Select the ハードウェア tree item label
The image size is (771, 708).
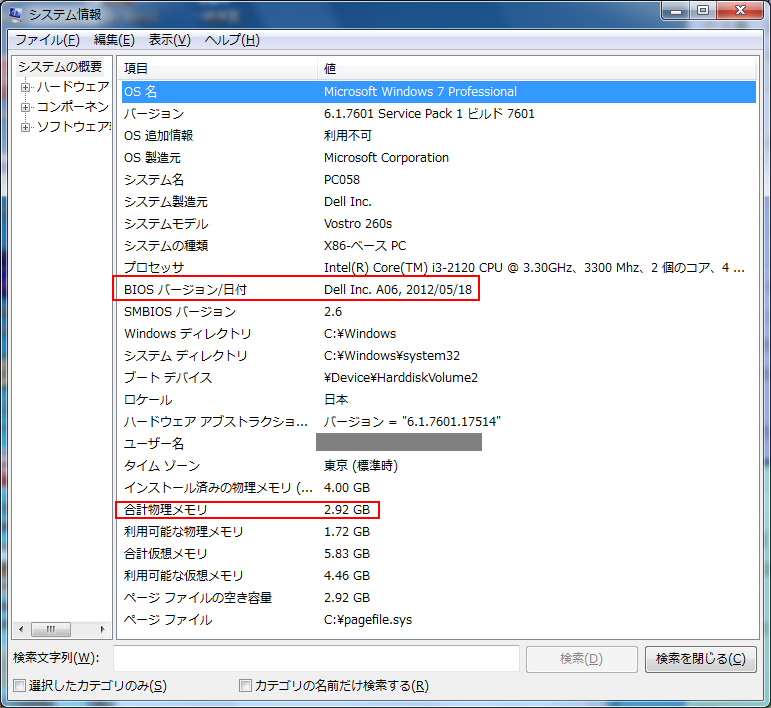(73, 87)
